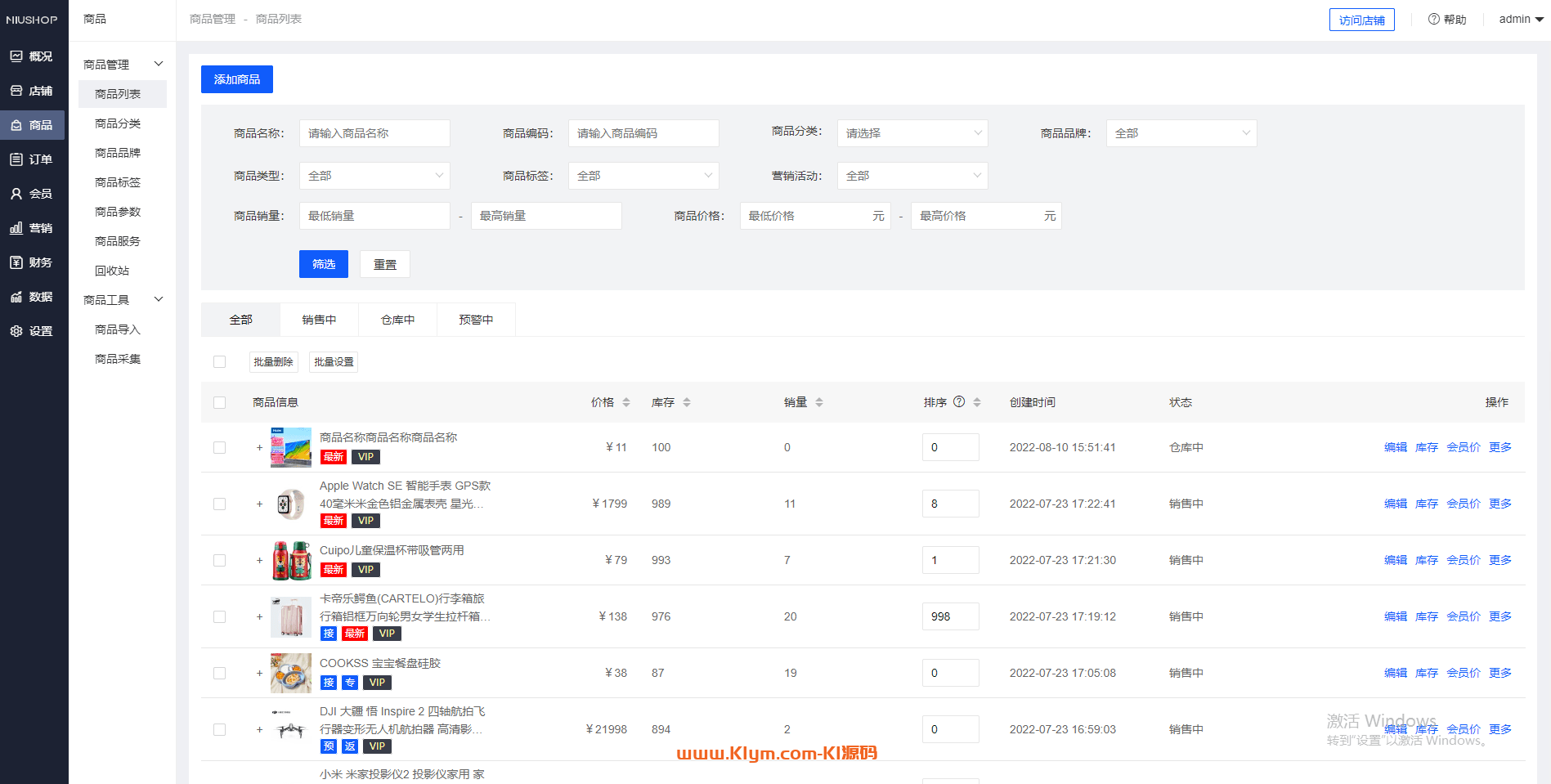The height and width of the screenshot is (784, 1551).
Task: Check the Apple Watch SE row checkbox
Action: point(219,504)
